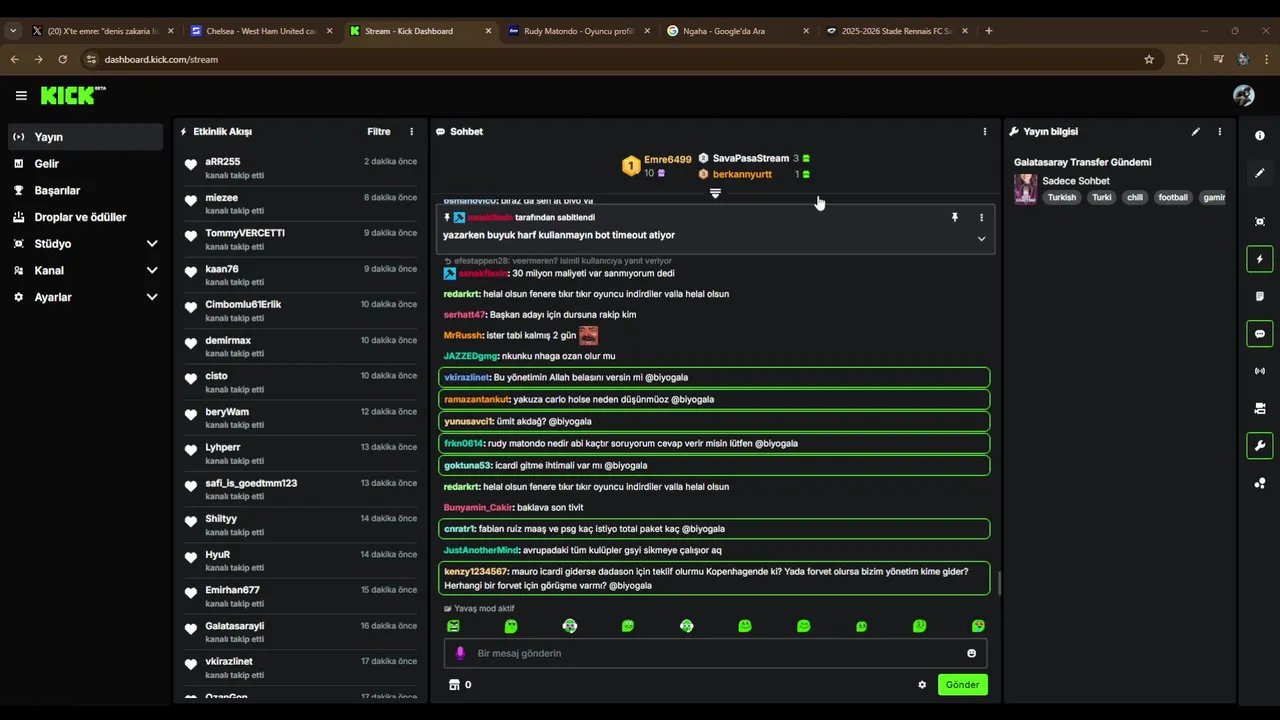Go to Yayın in sidebar

click(85, 137)
